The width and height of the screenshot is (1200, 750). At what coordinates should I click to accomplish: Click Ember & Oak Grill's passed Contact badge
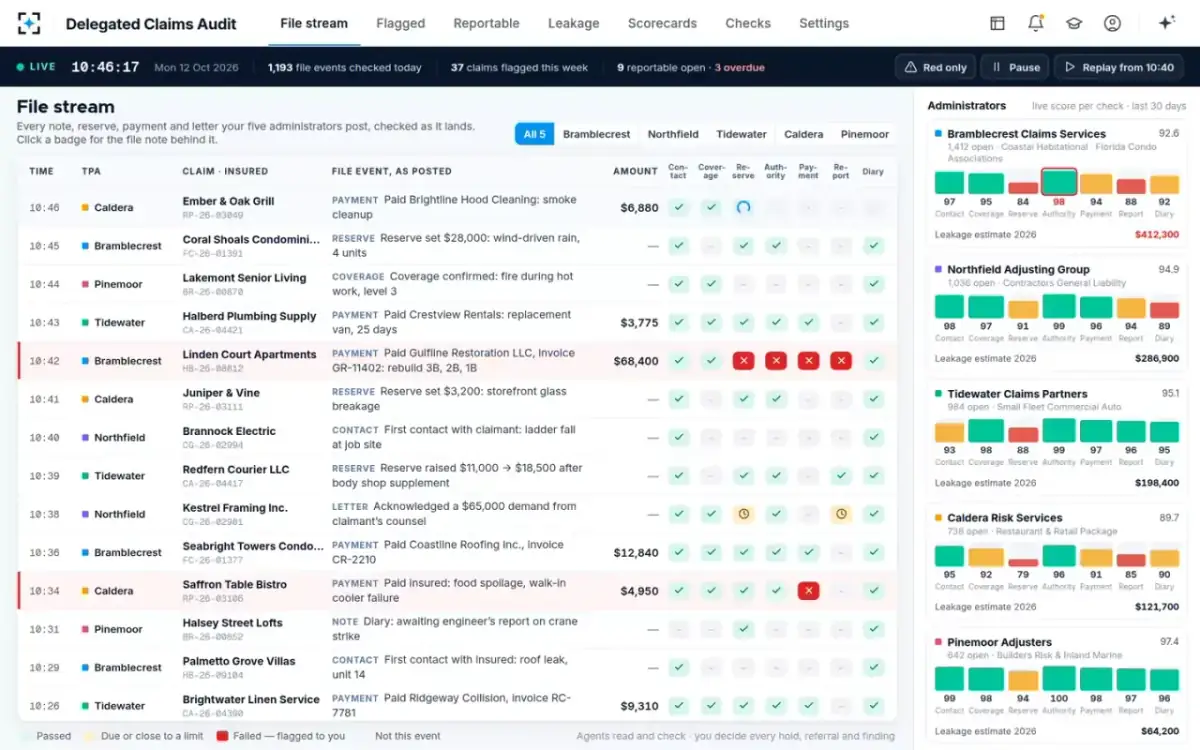(678, 208)
